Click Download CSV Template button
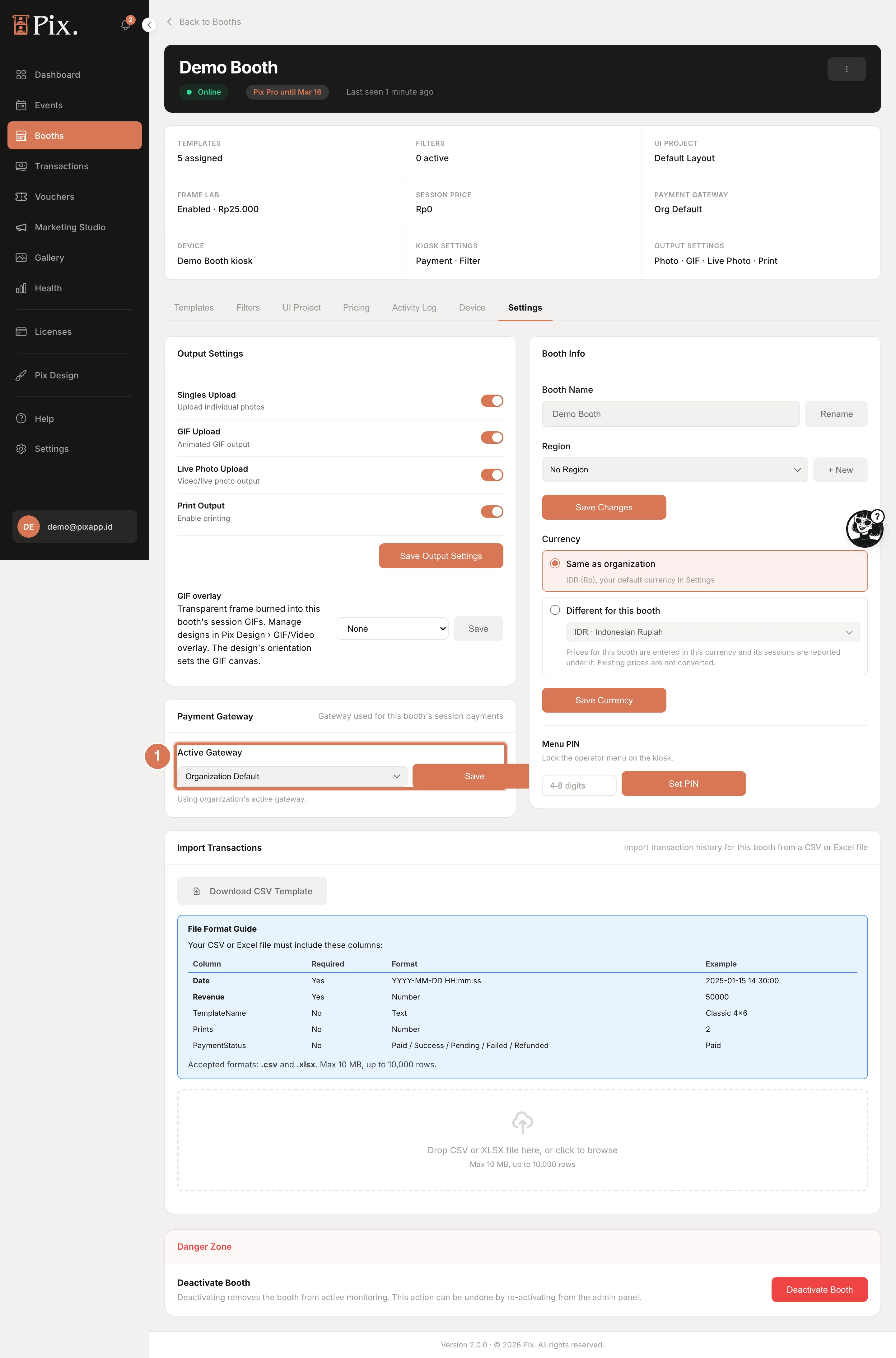The height and width of the screenshot is (1358, 896). pyautogui.click(x=252, y=891)
